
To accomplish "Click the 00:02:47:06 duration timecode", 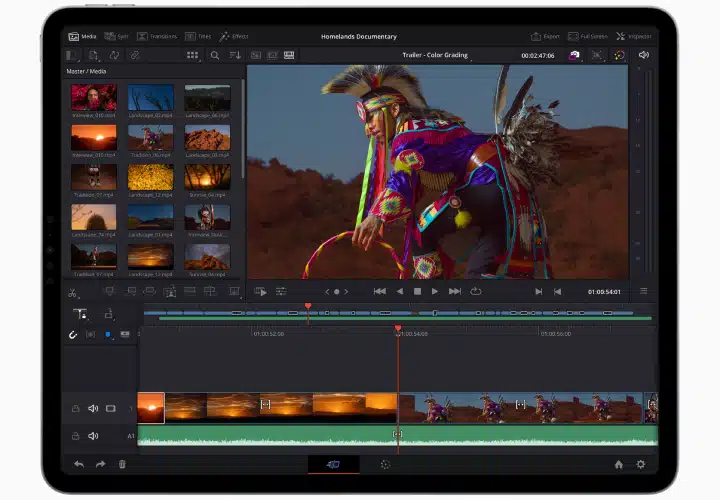I will point(538,56).
